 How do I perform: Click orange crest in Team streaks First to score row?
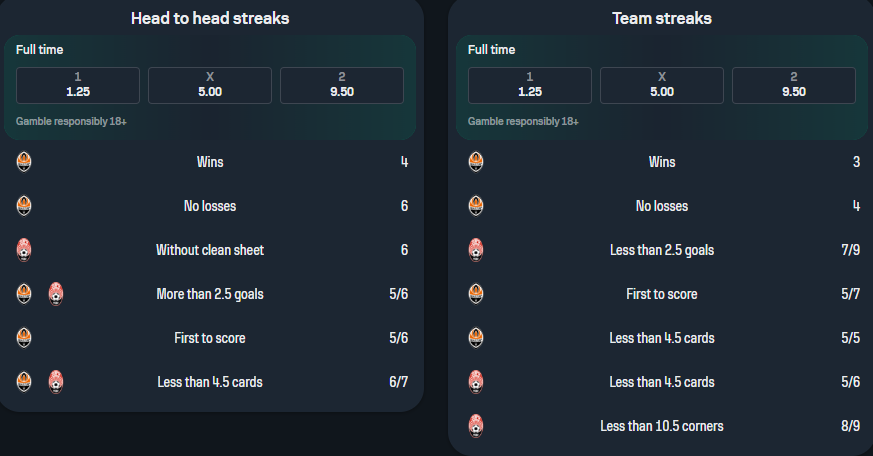477,294
